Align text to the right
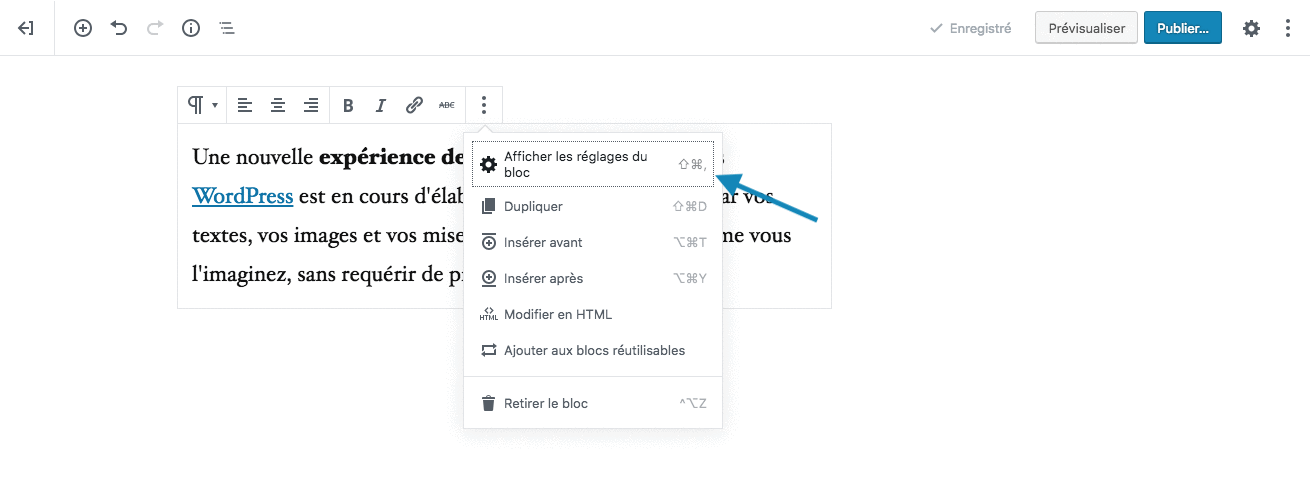This screenshot has height=483, width=1310. 311,105
